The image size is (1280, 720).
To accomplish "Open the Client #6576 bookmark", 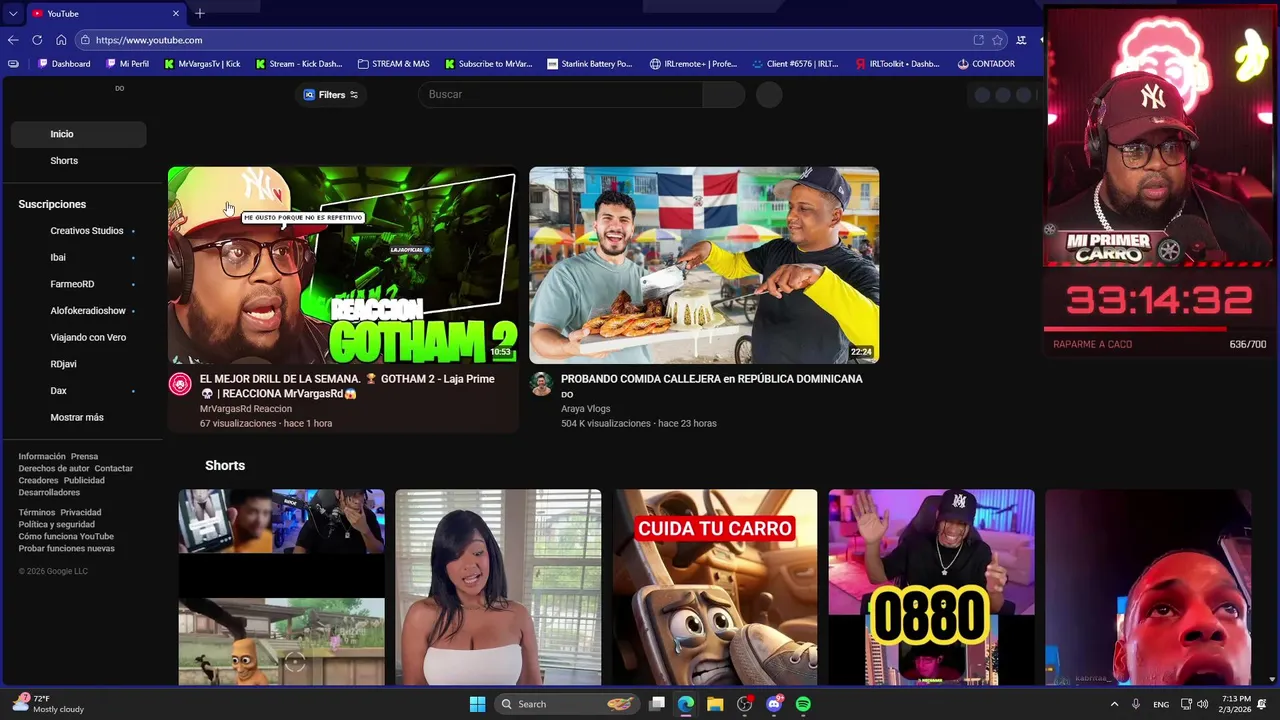I will tap(796, 64).
